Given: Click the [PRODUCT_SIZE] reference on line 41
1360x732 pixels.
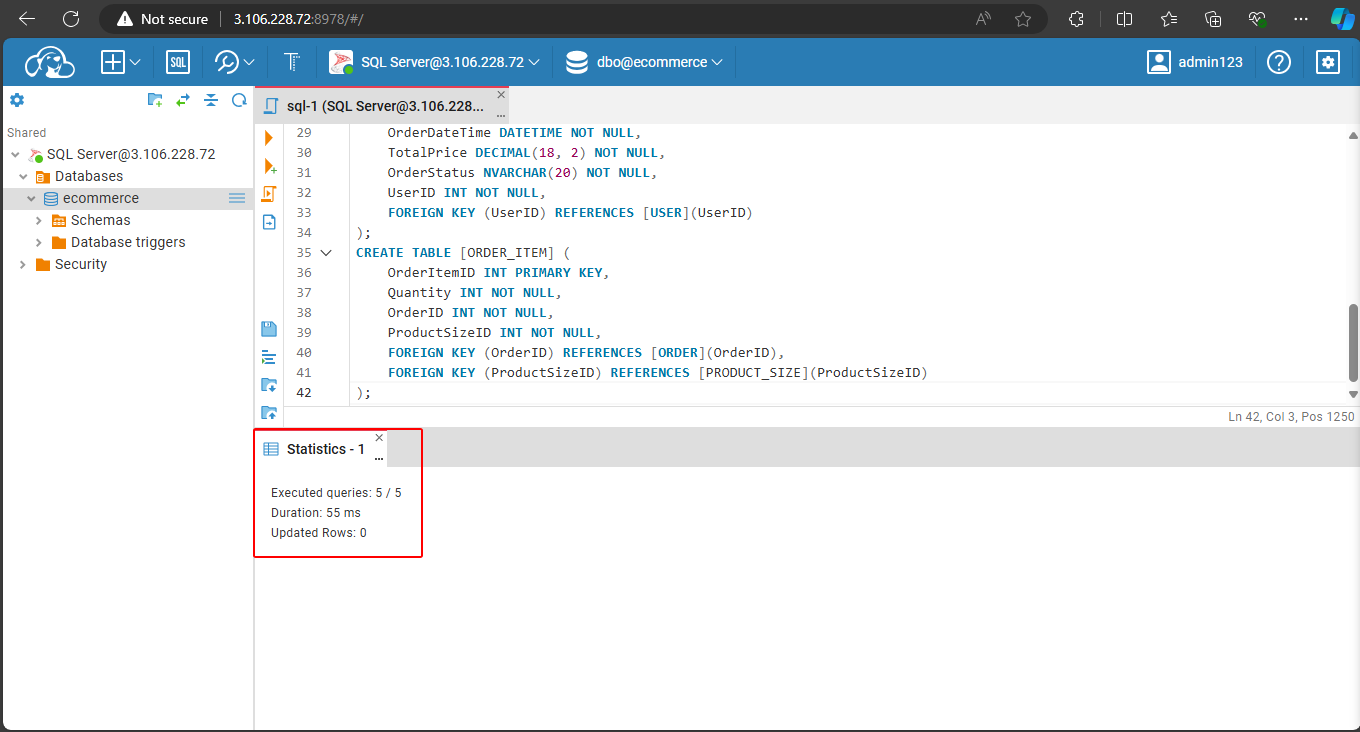Looking at the screenshot, I should point(753,373).
